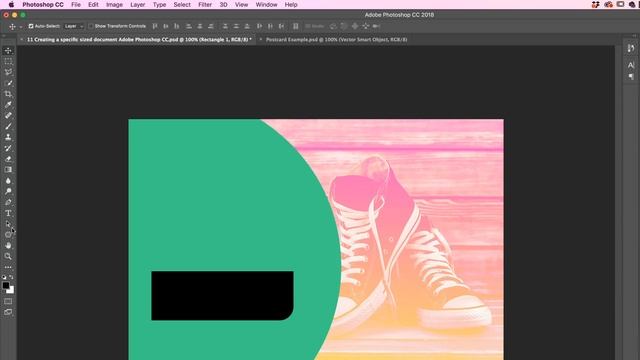Select the Creating a specific sized document tab

139,40
